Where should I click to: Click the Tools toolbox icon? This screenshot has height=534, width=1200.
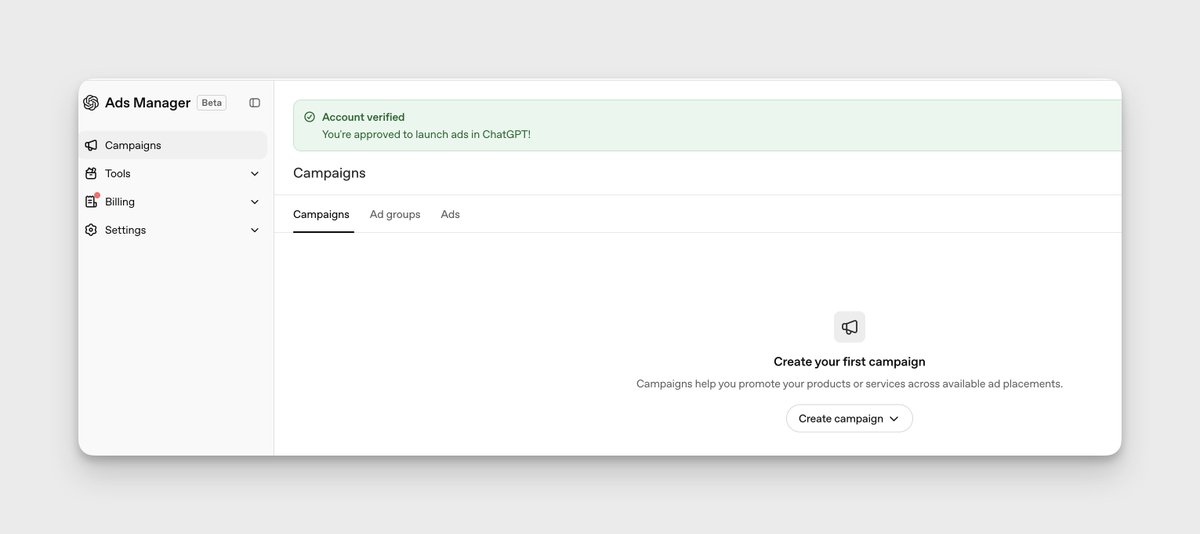coord(91,173)
